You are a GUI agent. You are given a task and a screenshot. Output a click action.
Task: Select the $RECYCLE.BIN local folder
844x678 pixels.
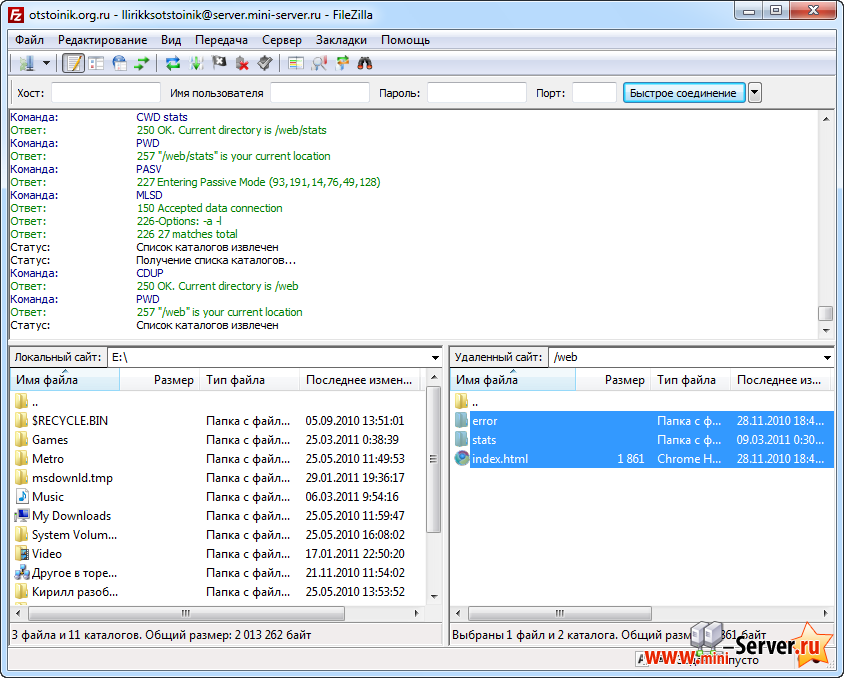pos(218,421)
